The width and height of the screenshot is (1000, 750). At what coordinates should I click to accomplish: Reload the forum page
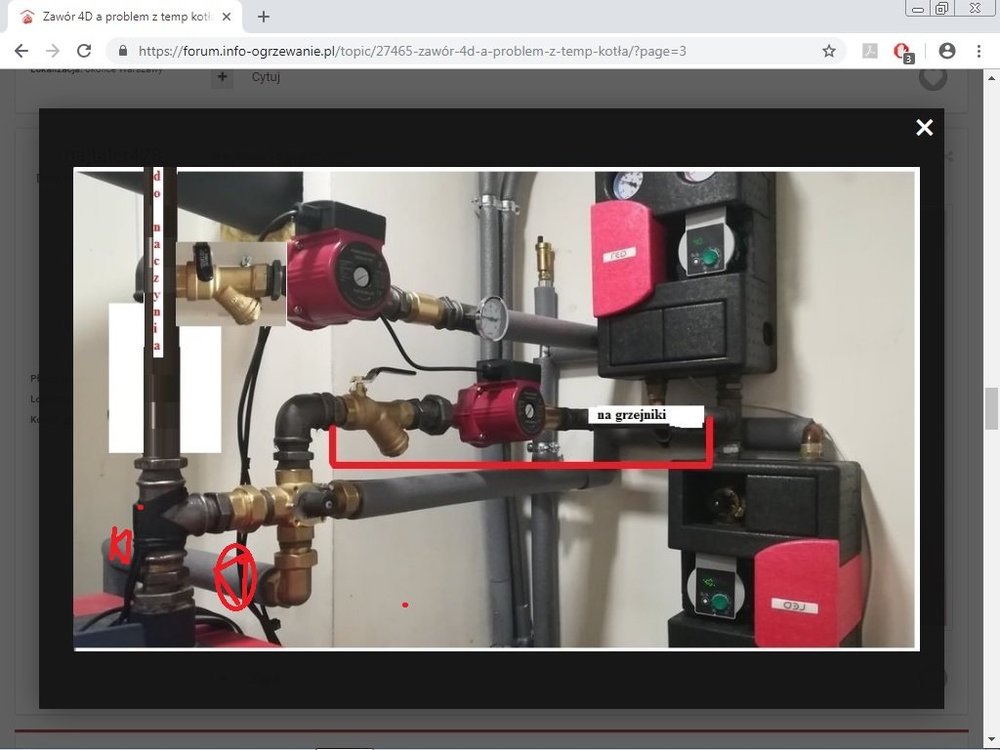point(84,51)
